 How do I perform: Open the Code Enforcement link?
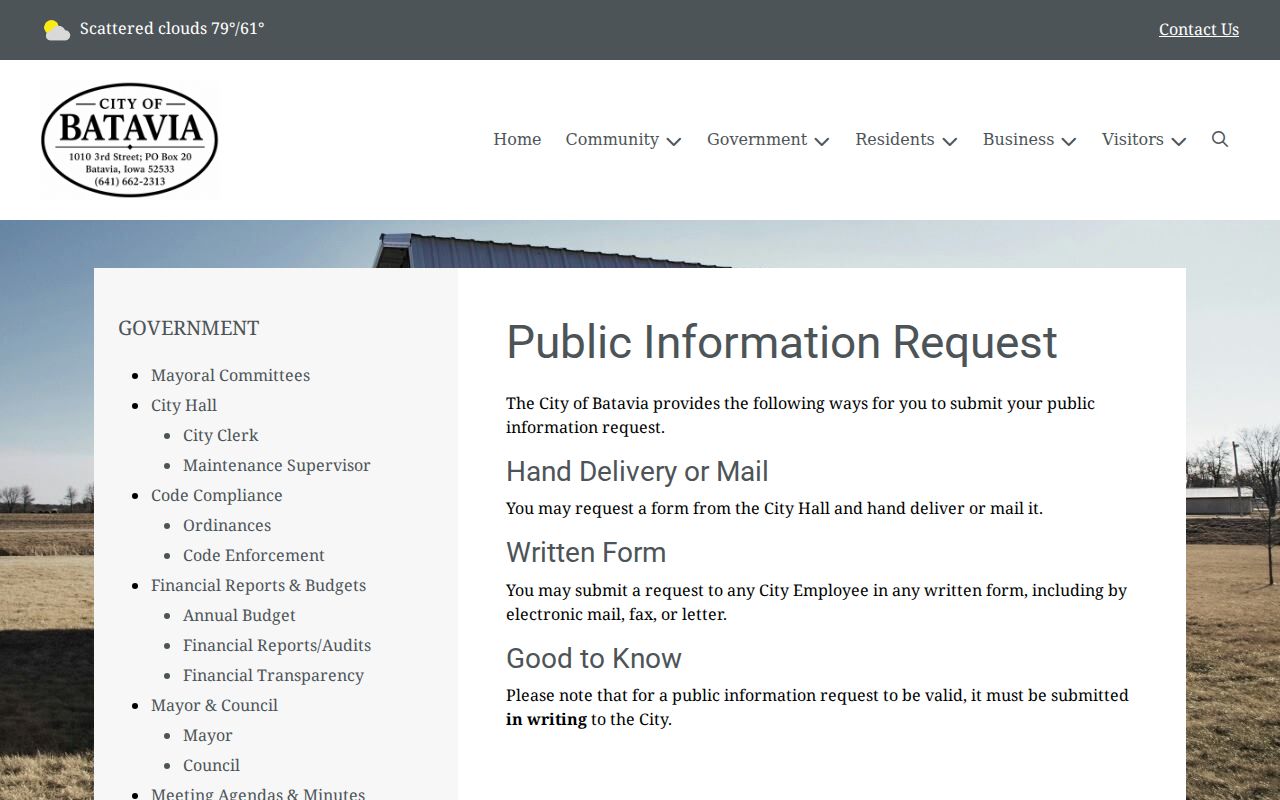pos(254,555)
